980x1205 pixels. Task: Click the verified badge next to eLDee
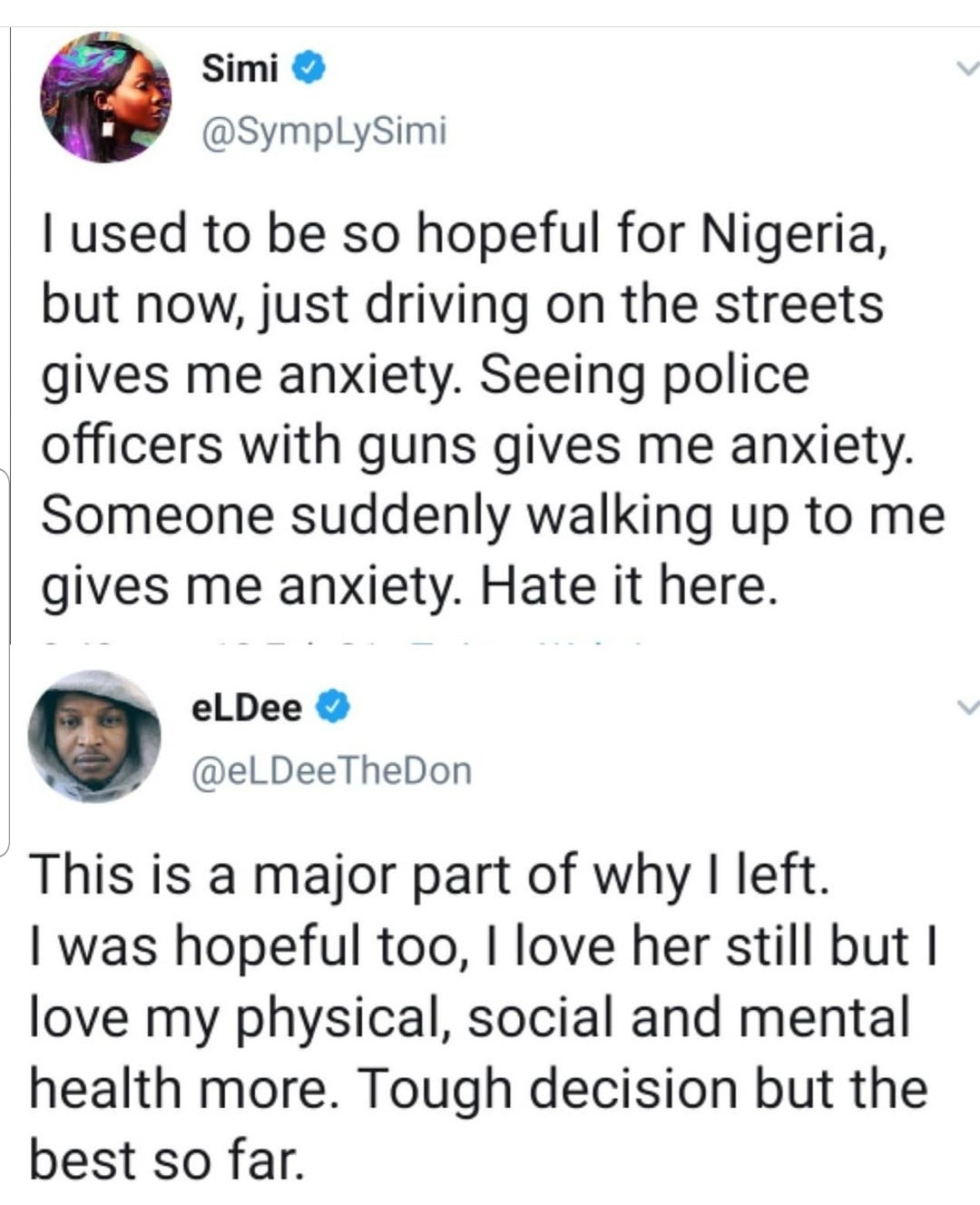333,707
